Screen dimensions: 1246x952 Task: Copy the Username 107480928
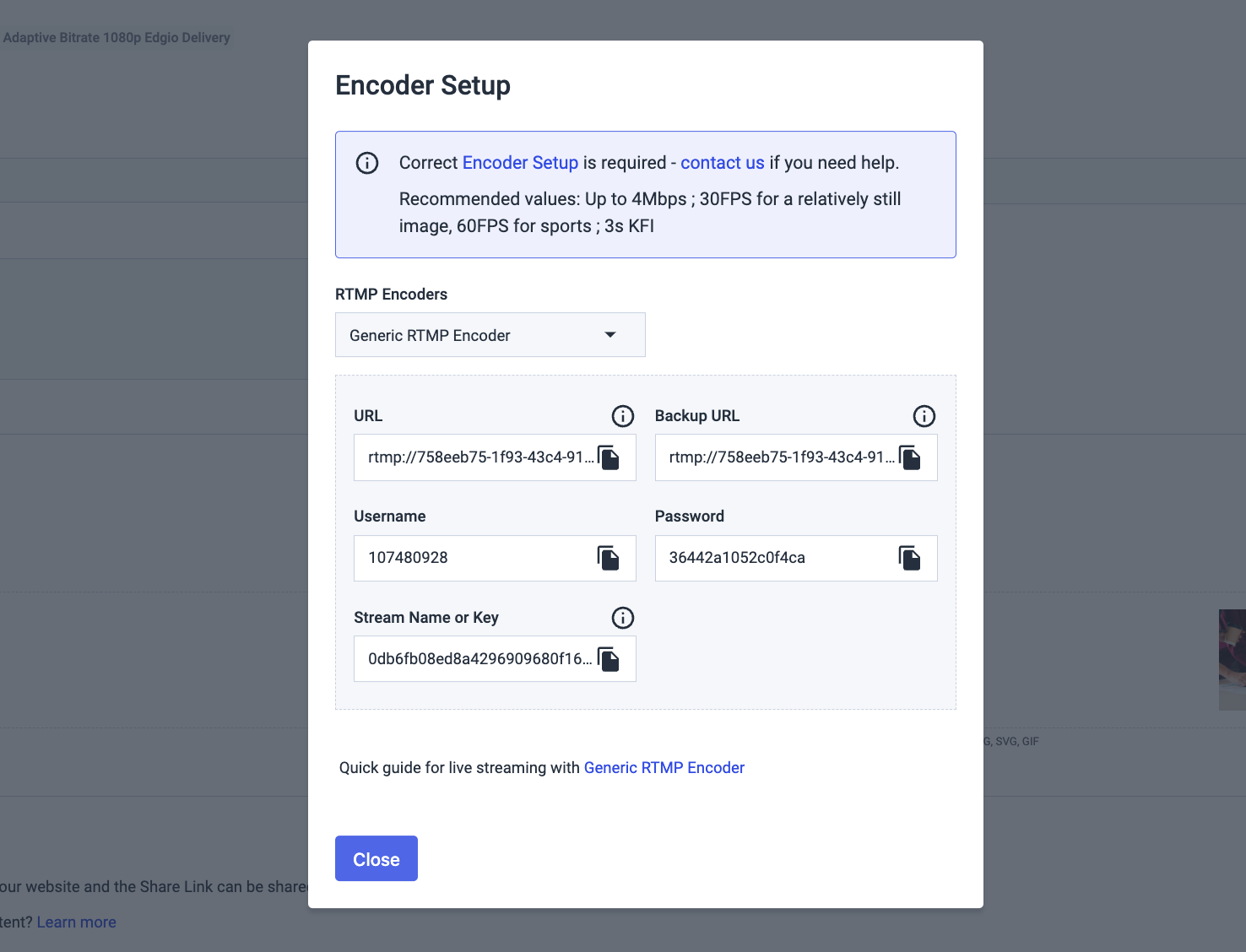click(x=609, y=558)
